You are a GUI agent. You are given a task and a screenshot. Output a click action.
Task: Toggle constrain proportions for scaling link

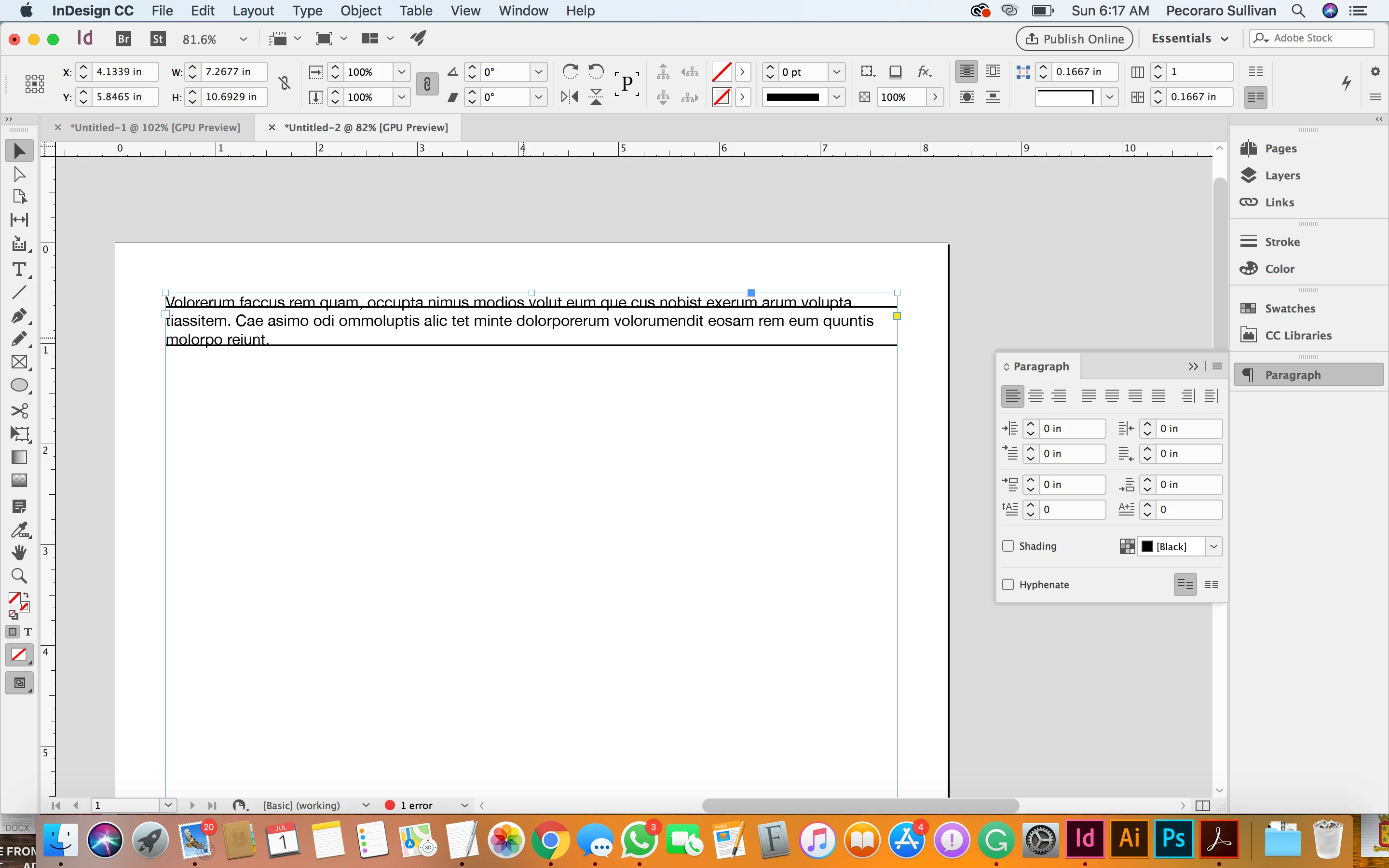click(x=426, y=84)
